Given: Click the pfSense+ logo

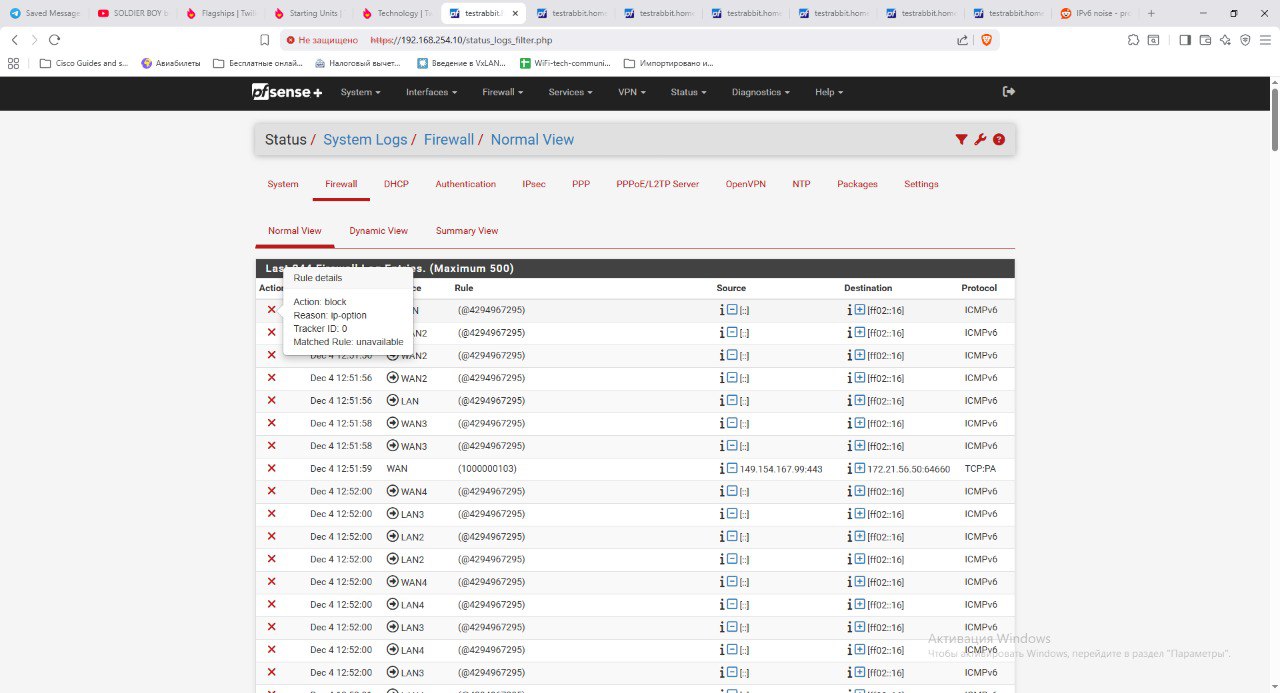Looking at the screenshot, I should [286, 92].
